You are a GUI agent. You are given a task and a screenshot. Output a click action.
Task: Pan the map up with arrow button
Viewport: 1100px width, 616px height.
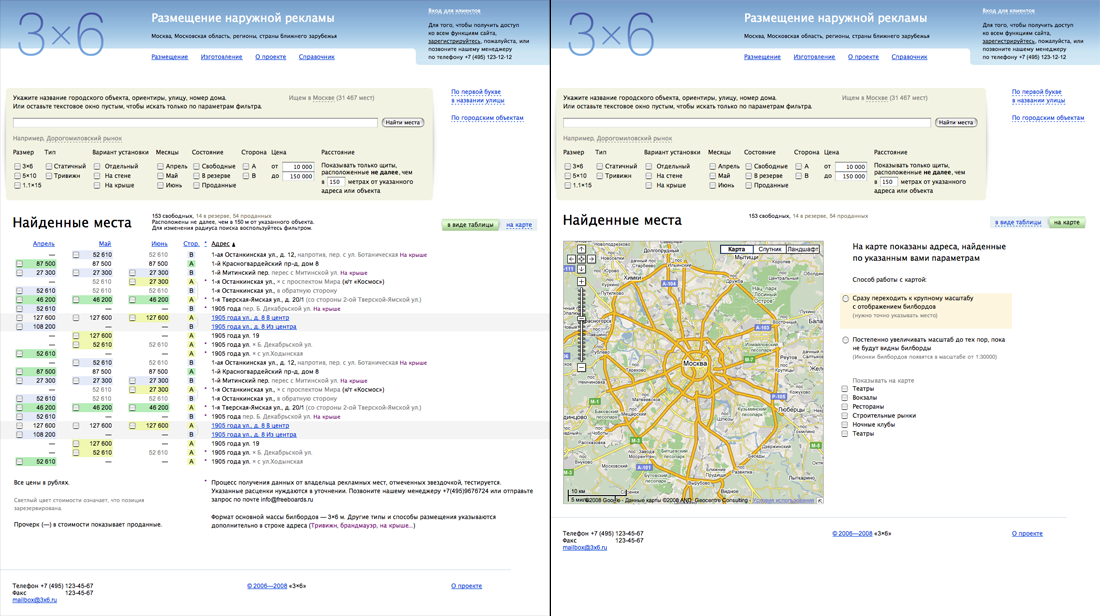pyautogui.click(x=581, y=250)
